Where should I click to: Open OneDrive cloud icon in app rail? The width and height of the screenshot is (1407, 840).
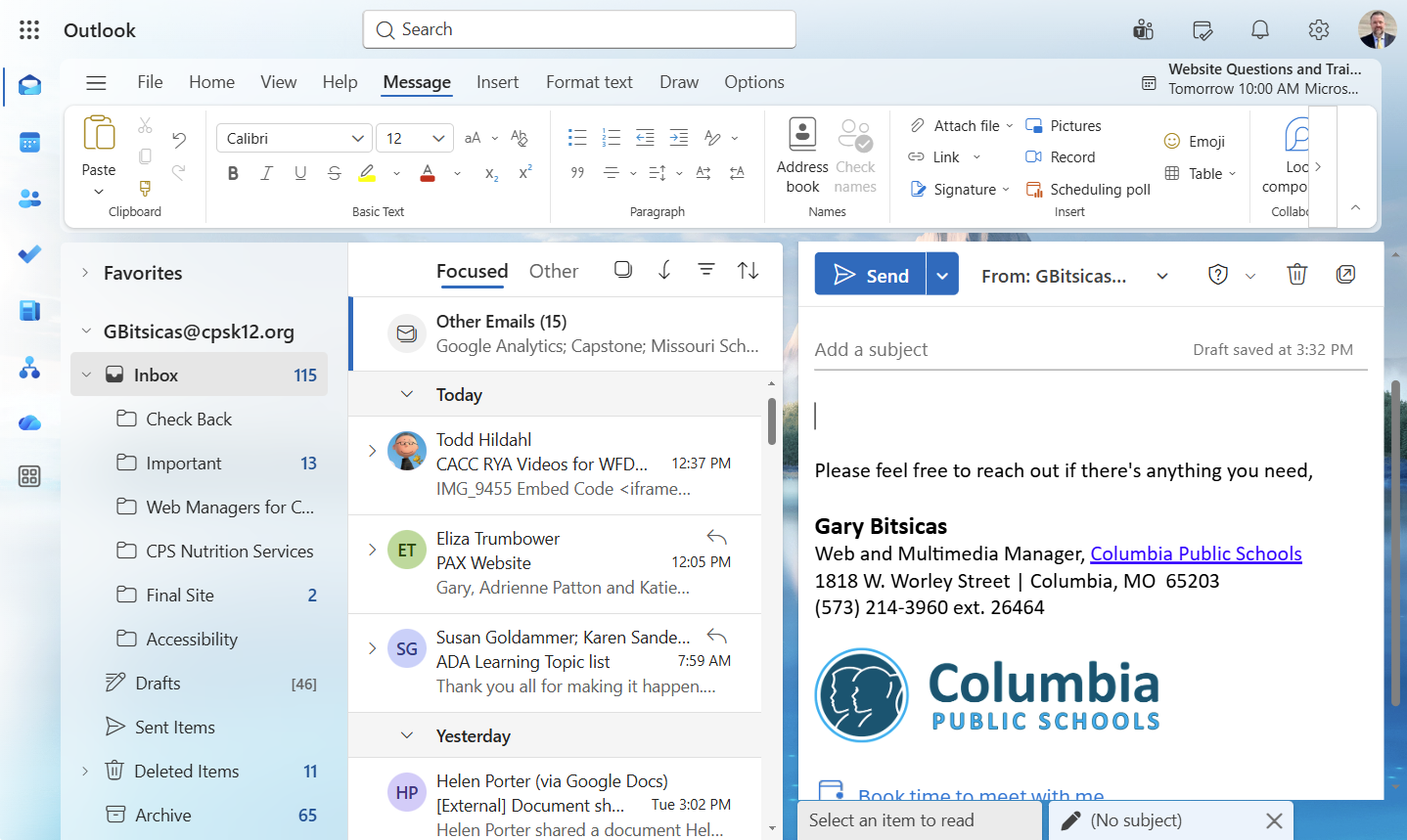29,422
